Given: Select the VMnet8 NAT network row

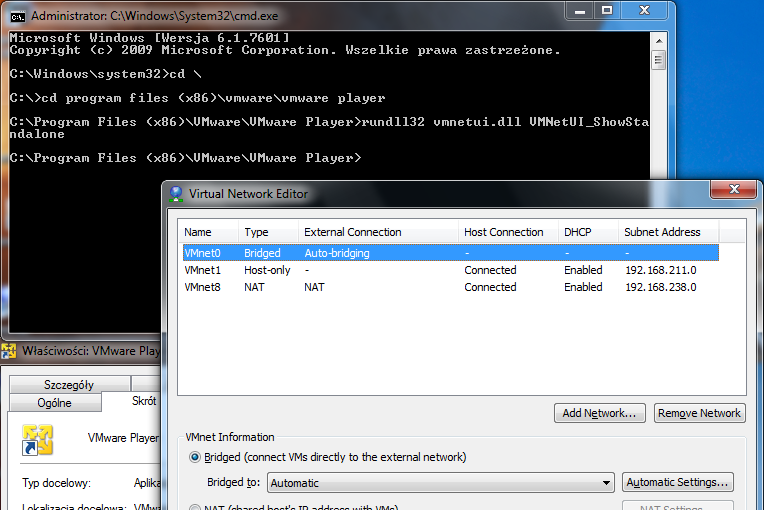Looking at the screenshot, I should [451, 287].
